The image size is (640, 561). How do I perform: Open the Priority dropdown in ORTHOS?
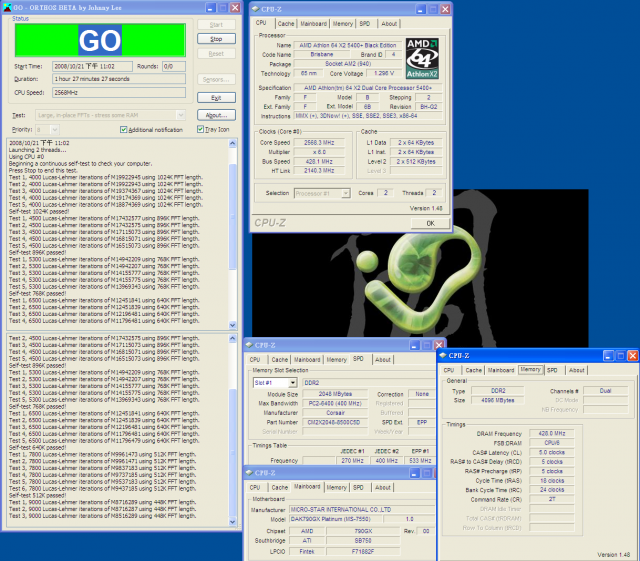(x=55, y=130)
